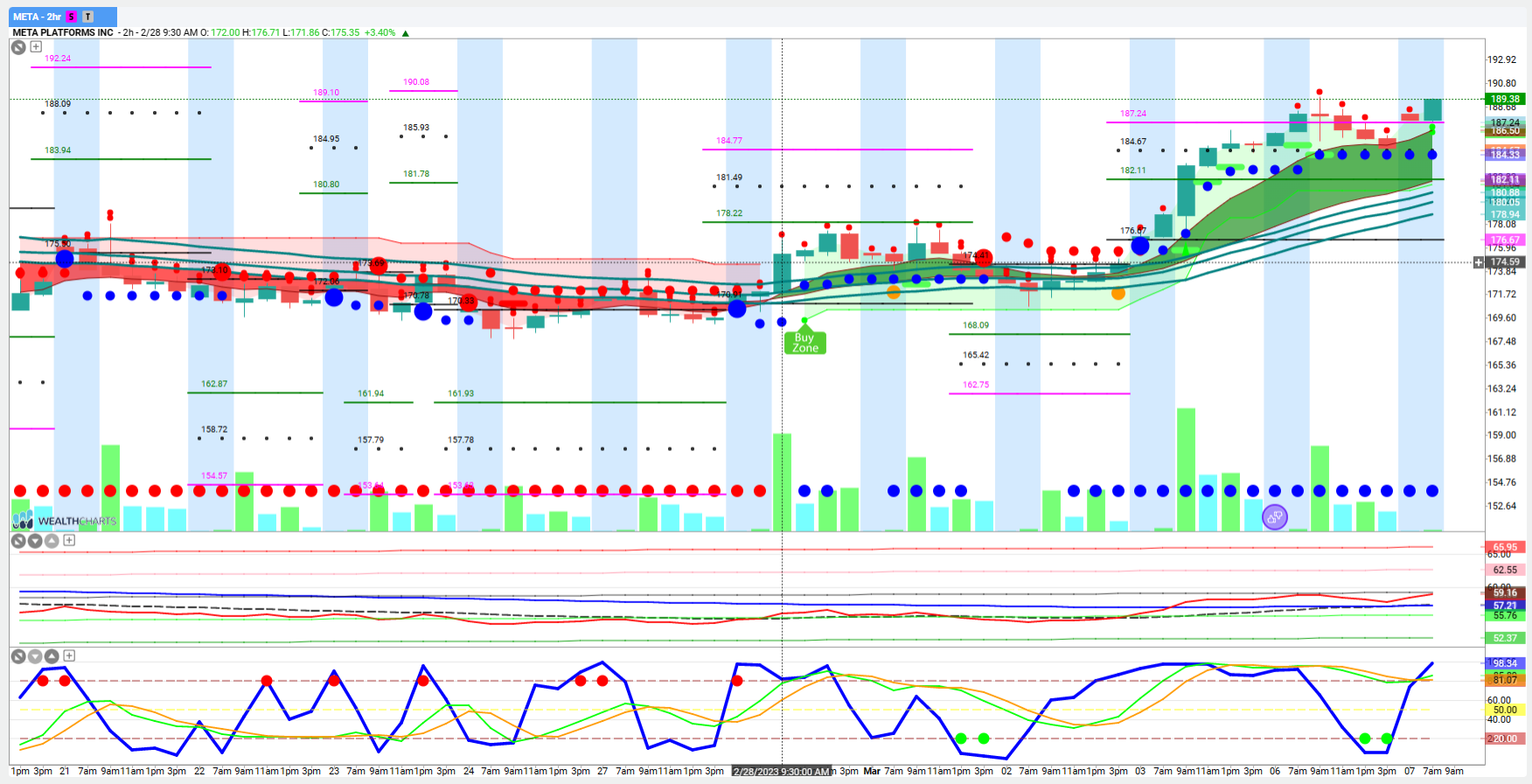Click the 190.08 magenta level label
Viewport: 1532px width, 784px height.
pos(416,82)
